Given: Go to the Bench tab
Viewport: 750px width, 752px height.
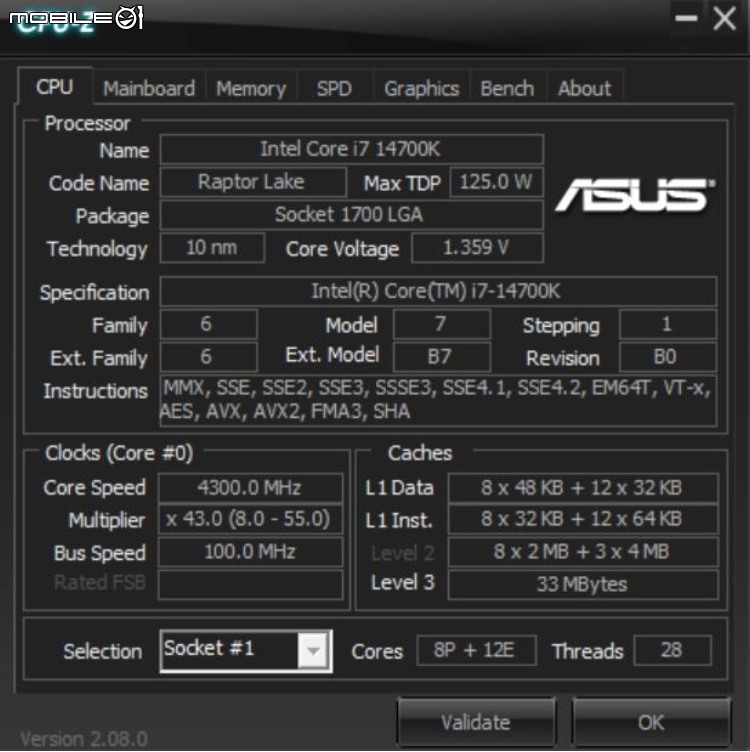Looking at the screenshot, I should [507, 89].
